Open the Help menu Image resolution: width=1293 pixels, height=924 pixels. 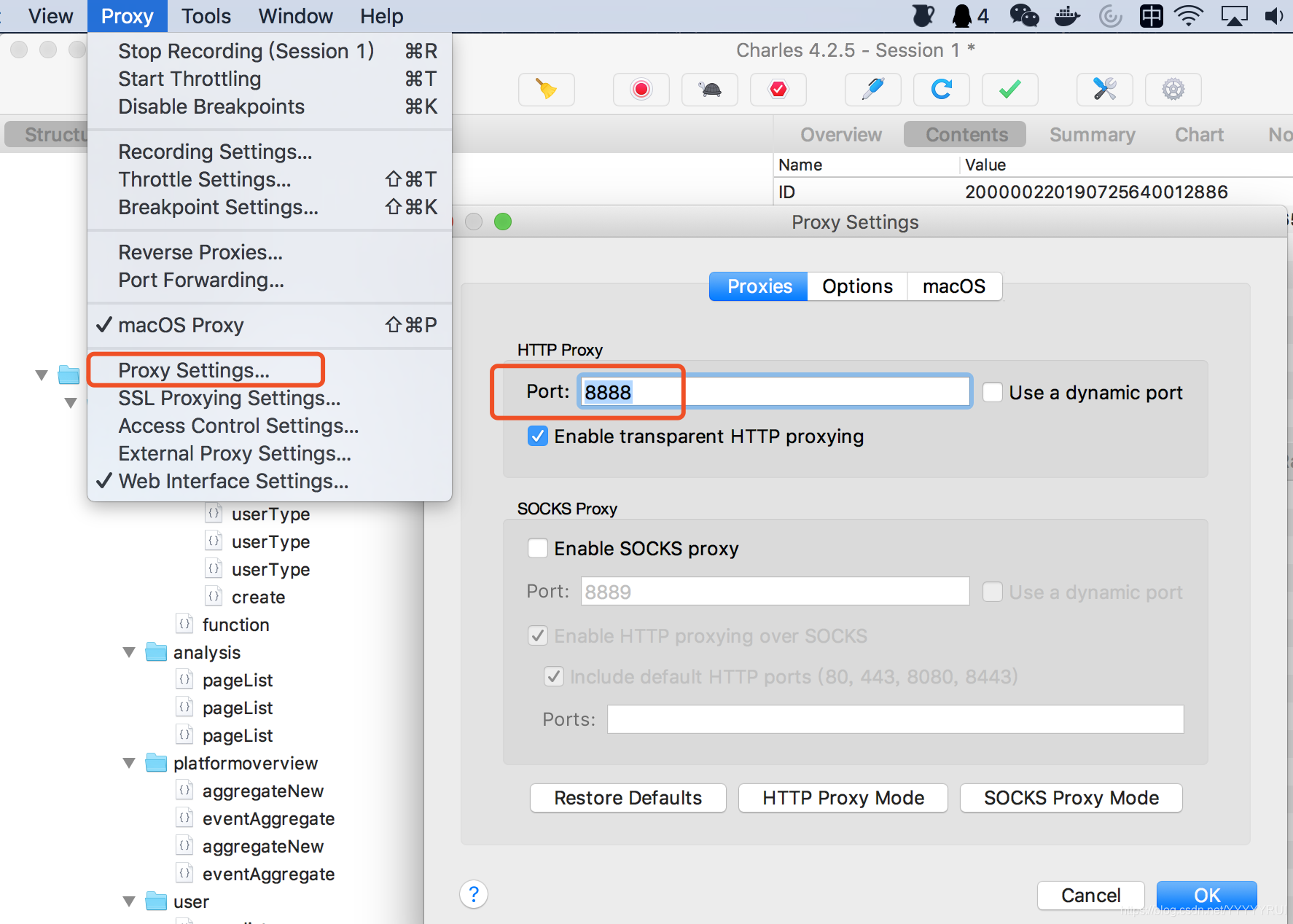pyautogui.click(x=382, y=16)
